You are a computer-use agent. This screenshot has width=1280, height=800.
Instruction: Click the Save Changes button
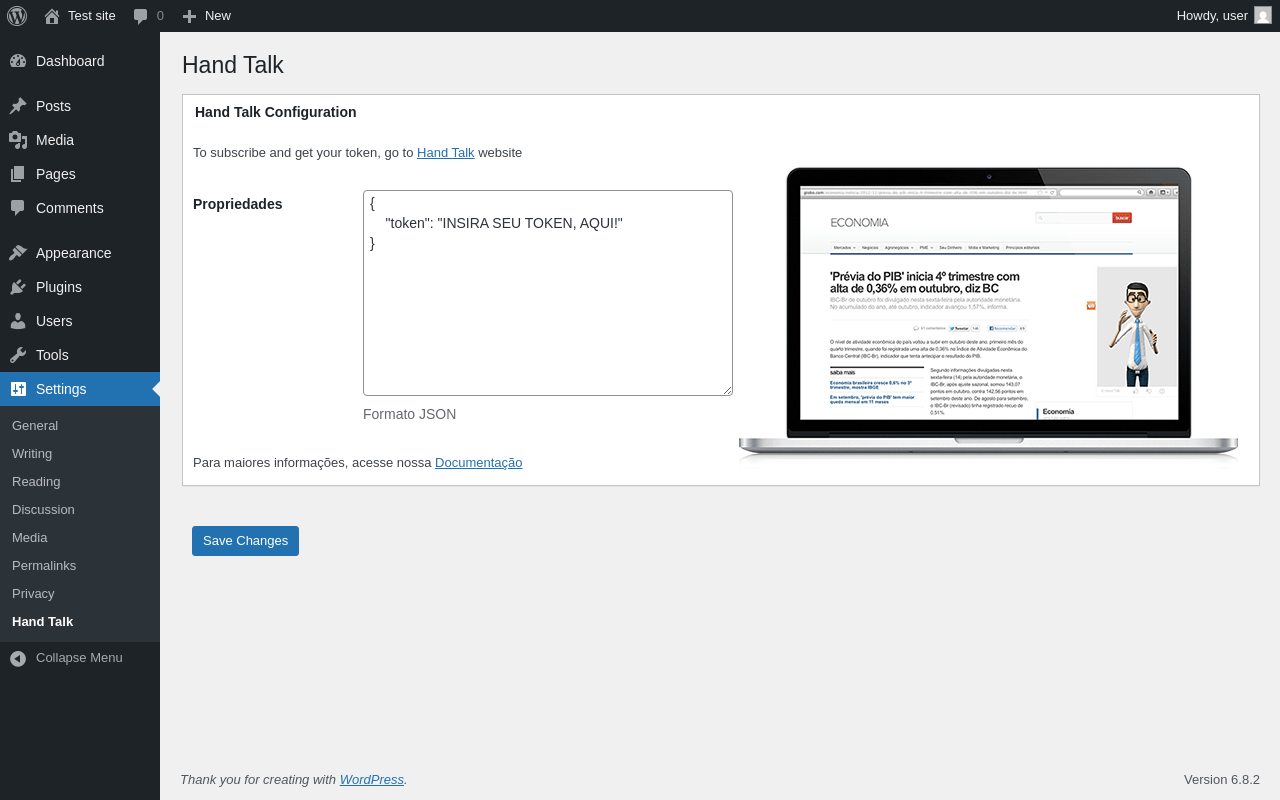(x=245, y=541)
